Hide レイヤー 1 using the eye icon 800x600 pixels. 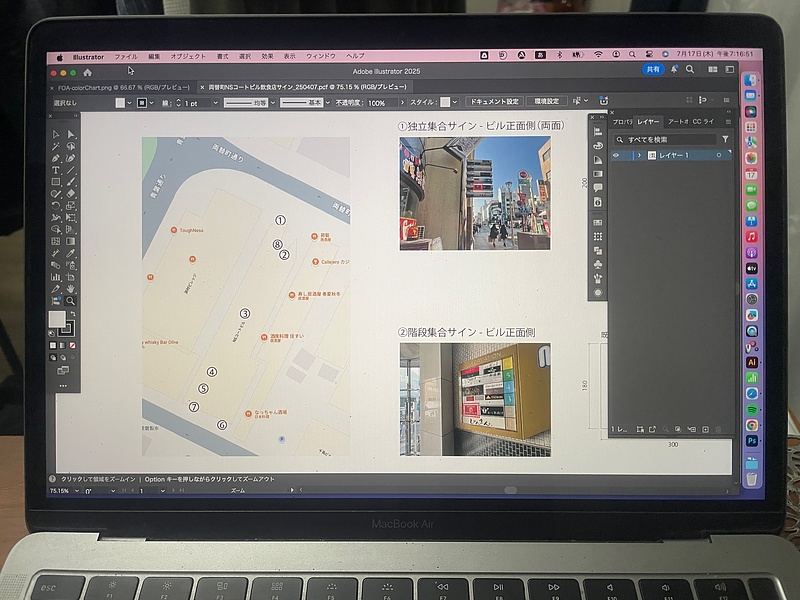point(616,156)
